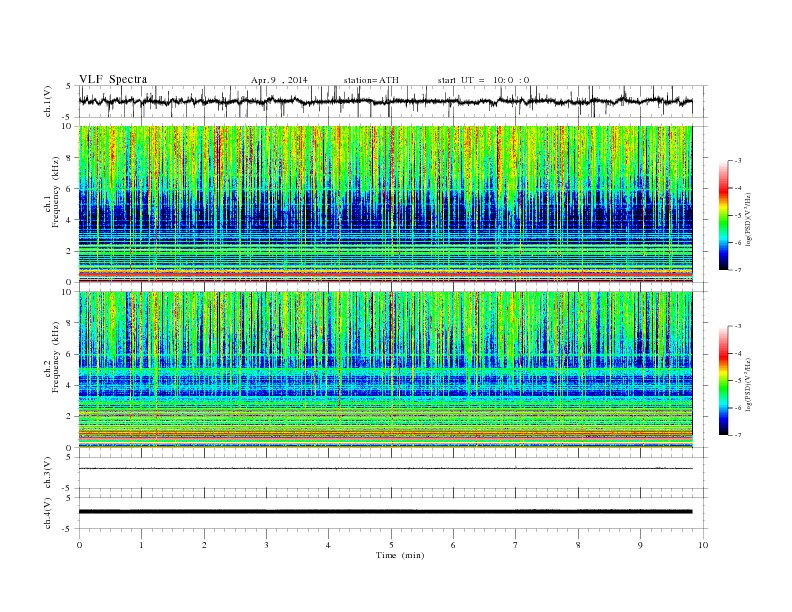Click the "ch.4(V)" axis label

click(48, 513)
